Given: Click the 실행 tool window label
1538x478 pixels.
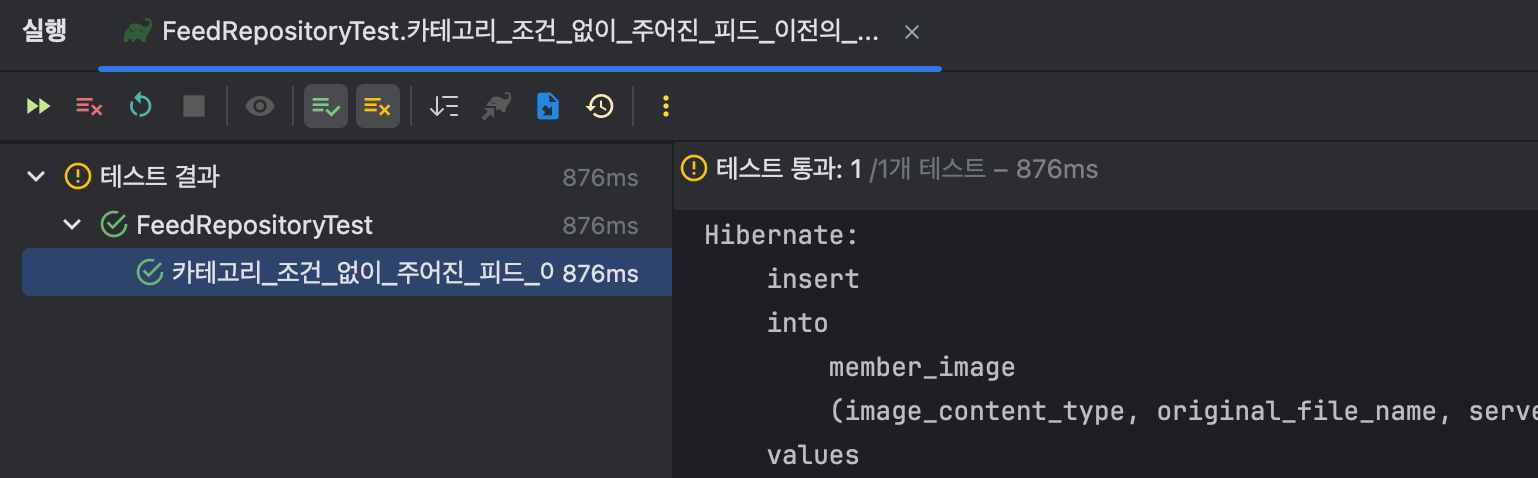Looking at the screenshot, I should coord(44,31).
